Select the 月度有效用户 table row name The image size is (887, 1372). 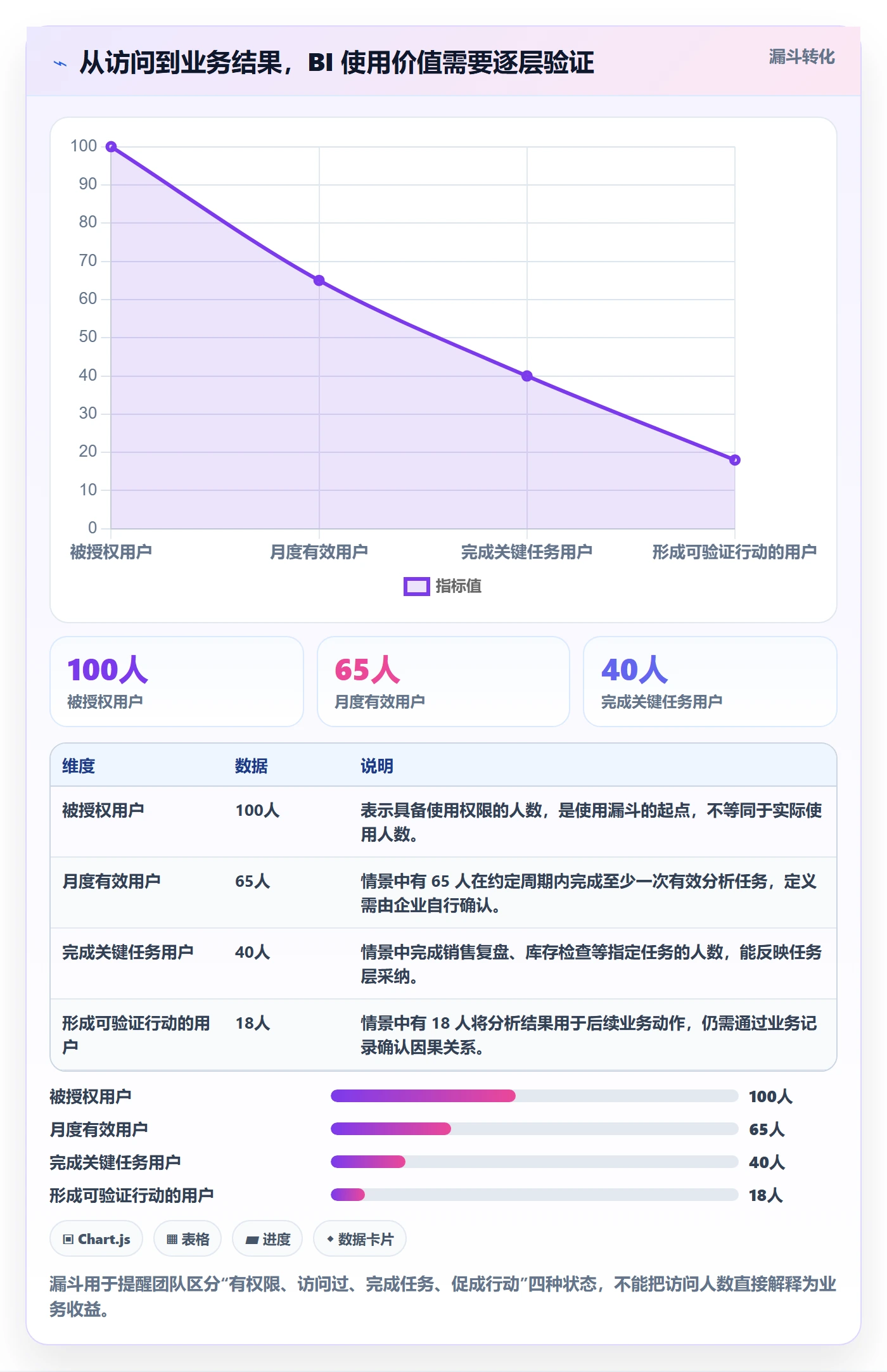(x=112, y=881)
